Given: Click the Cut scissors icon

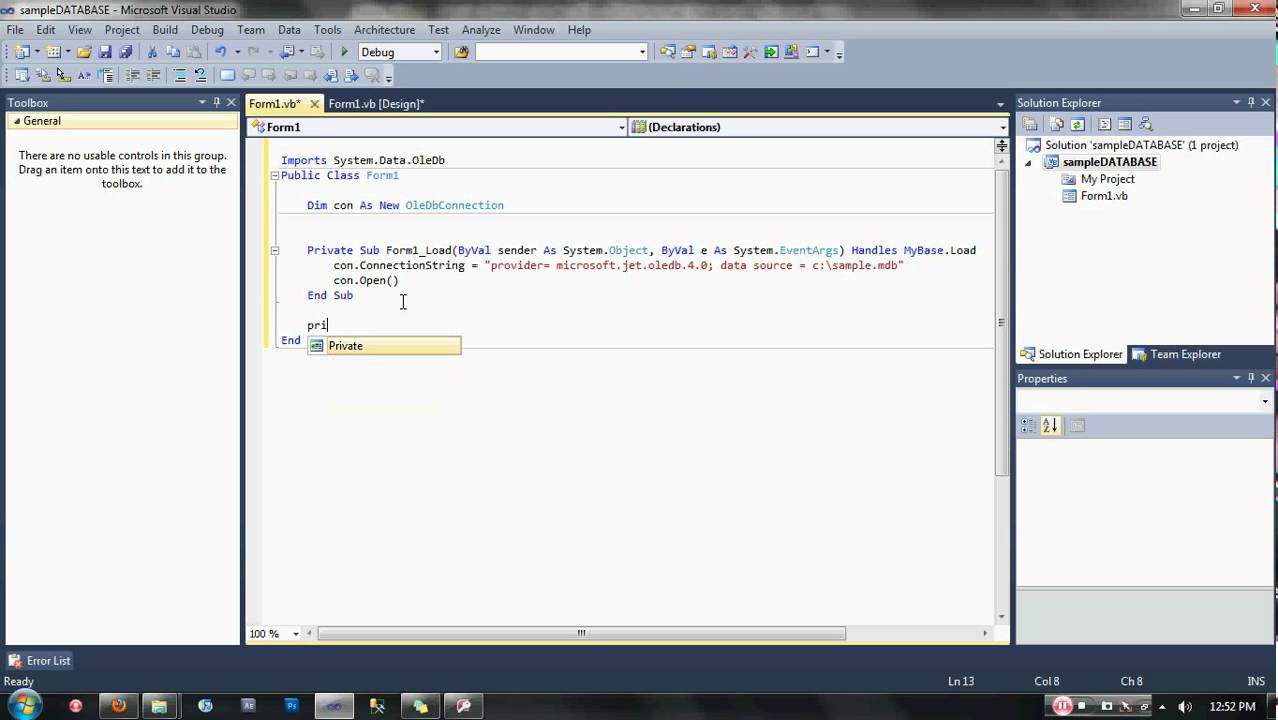Looking at the screenshot, I should point(152,52).
